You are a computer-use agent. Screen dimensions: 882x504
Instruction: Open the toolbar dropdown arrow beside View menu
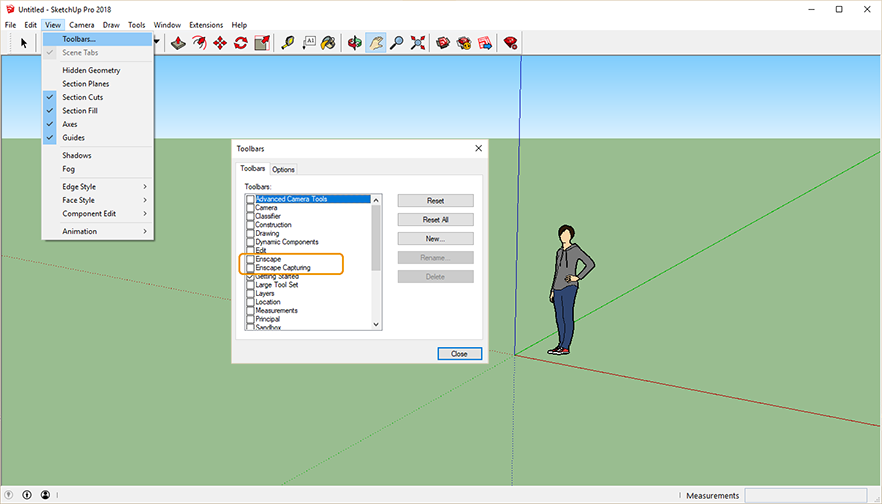(157, 42)
